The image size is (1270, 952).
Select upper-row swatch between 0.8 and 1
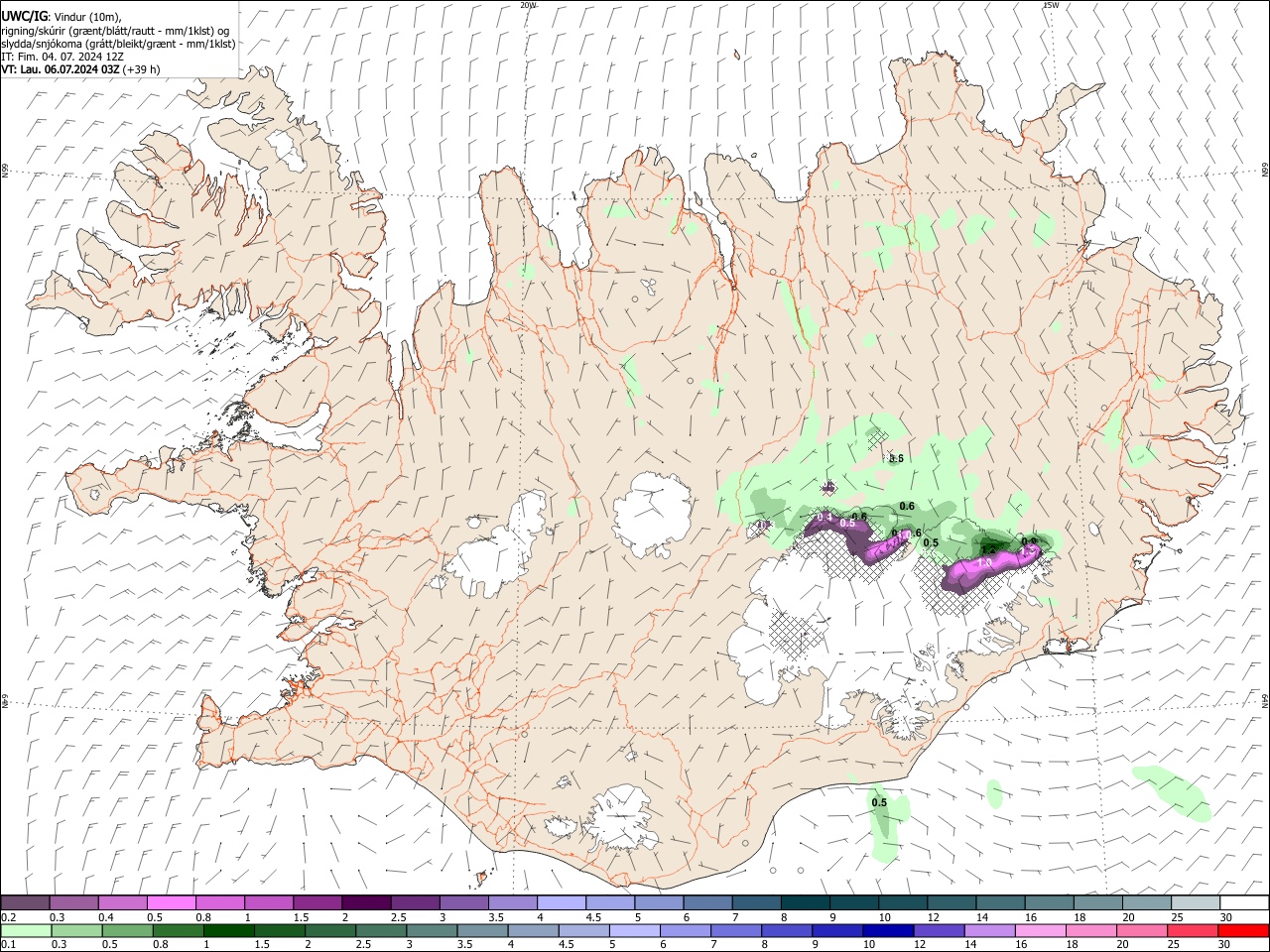coord(219,902)
